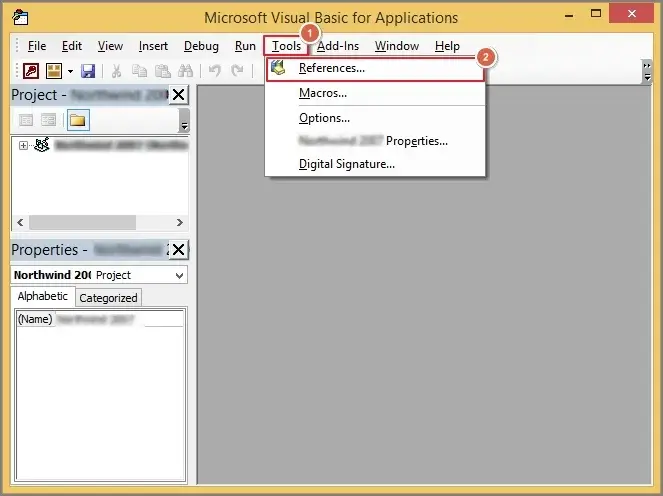Switch to the Alphabetic tab

42,296
